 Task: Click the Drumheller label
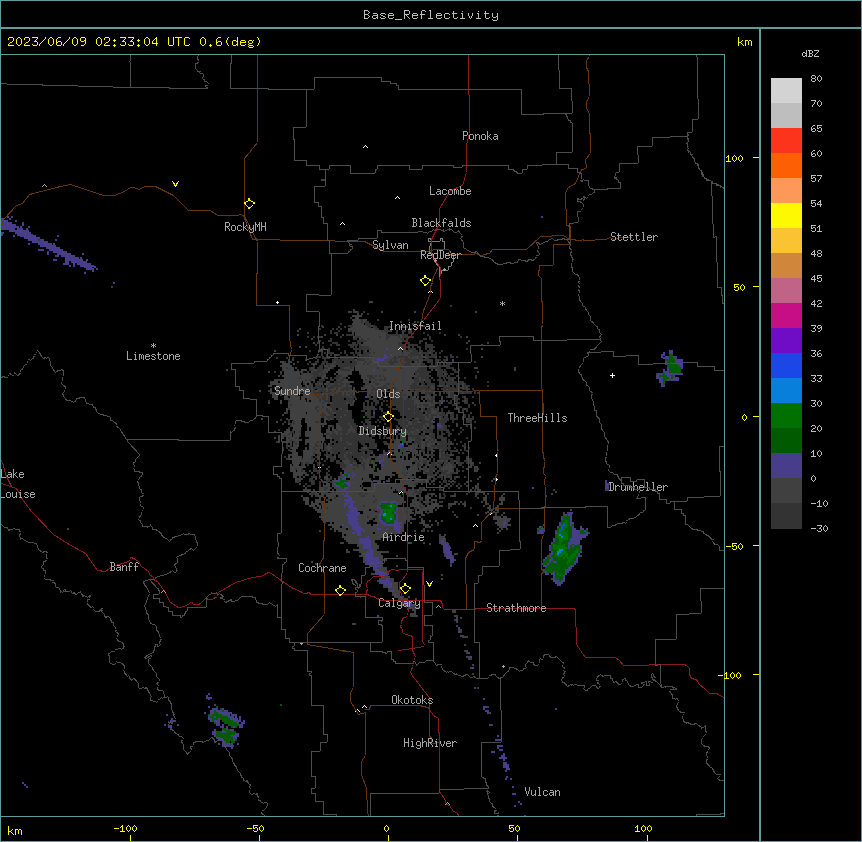click(638, 487)
